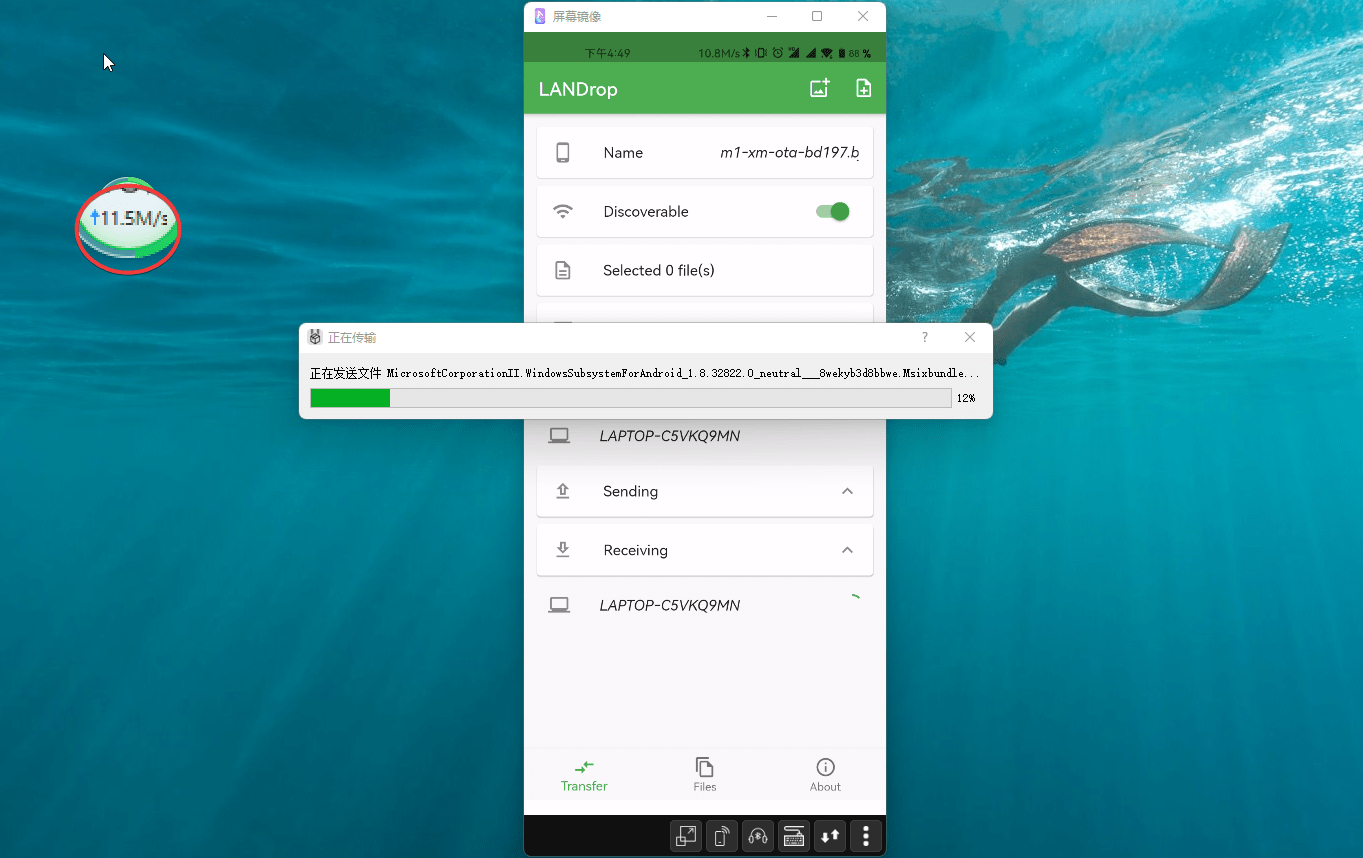Viewport: 1363px width, 858px height.
Task: Open the three-dot more menu in mirror toolbar
Action: point(866,836)
